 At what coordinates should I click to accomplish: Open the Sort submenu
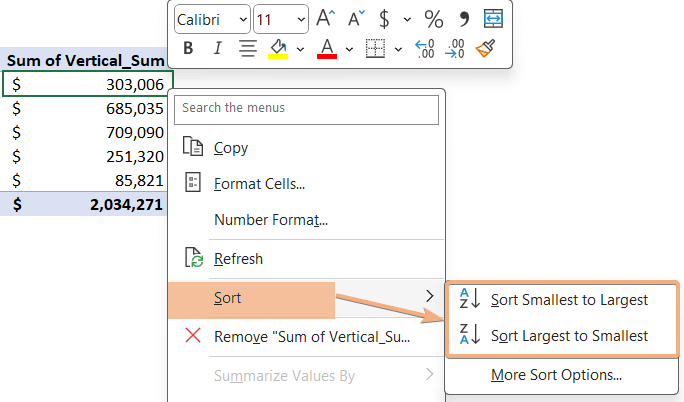tap(306, 298)
